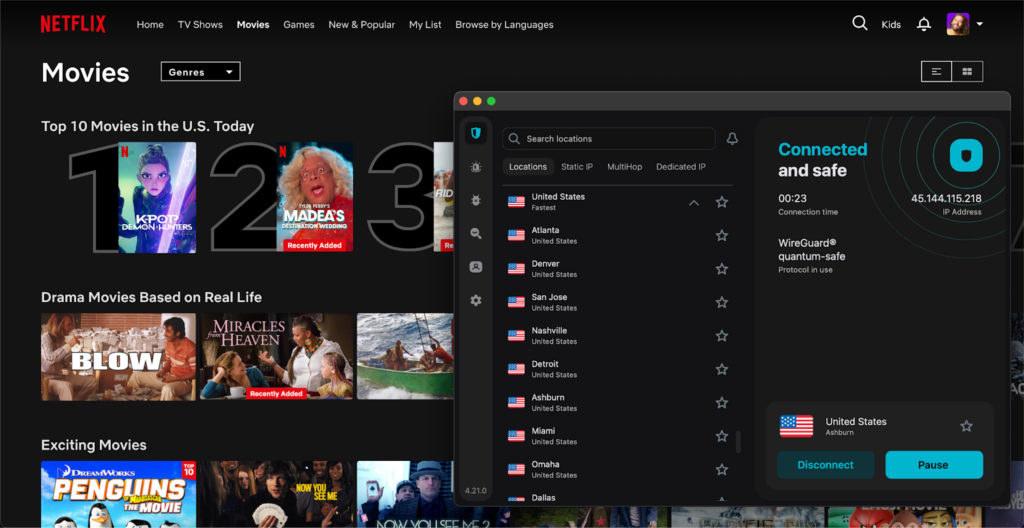Open Netflix search magnifier icon
The width and height of the screenshot is (1024, 528).
(x=859, y=24)
